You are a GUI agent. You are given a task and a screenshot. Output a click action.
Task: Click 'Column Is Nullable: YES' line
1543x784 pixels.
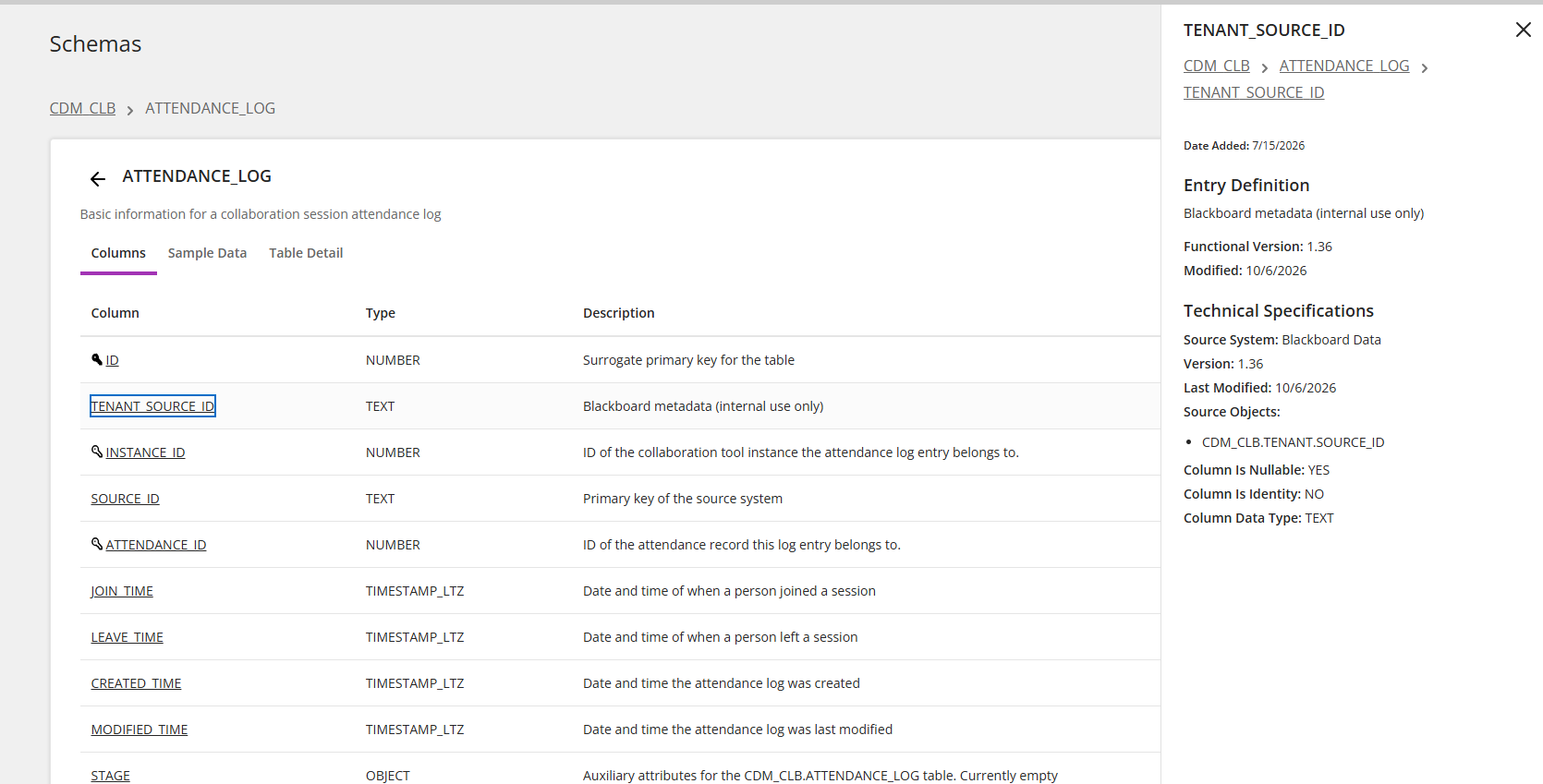[x=1257, y=470]
